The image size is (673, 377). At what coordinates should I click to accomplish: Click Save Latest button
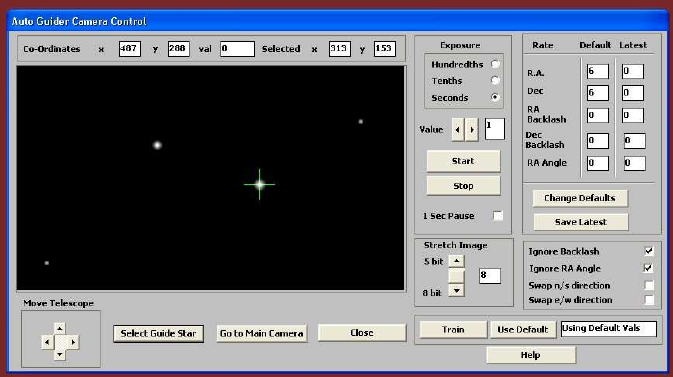click(581, 222)
